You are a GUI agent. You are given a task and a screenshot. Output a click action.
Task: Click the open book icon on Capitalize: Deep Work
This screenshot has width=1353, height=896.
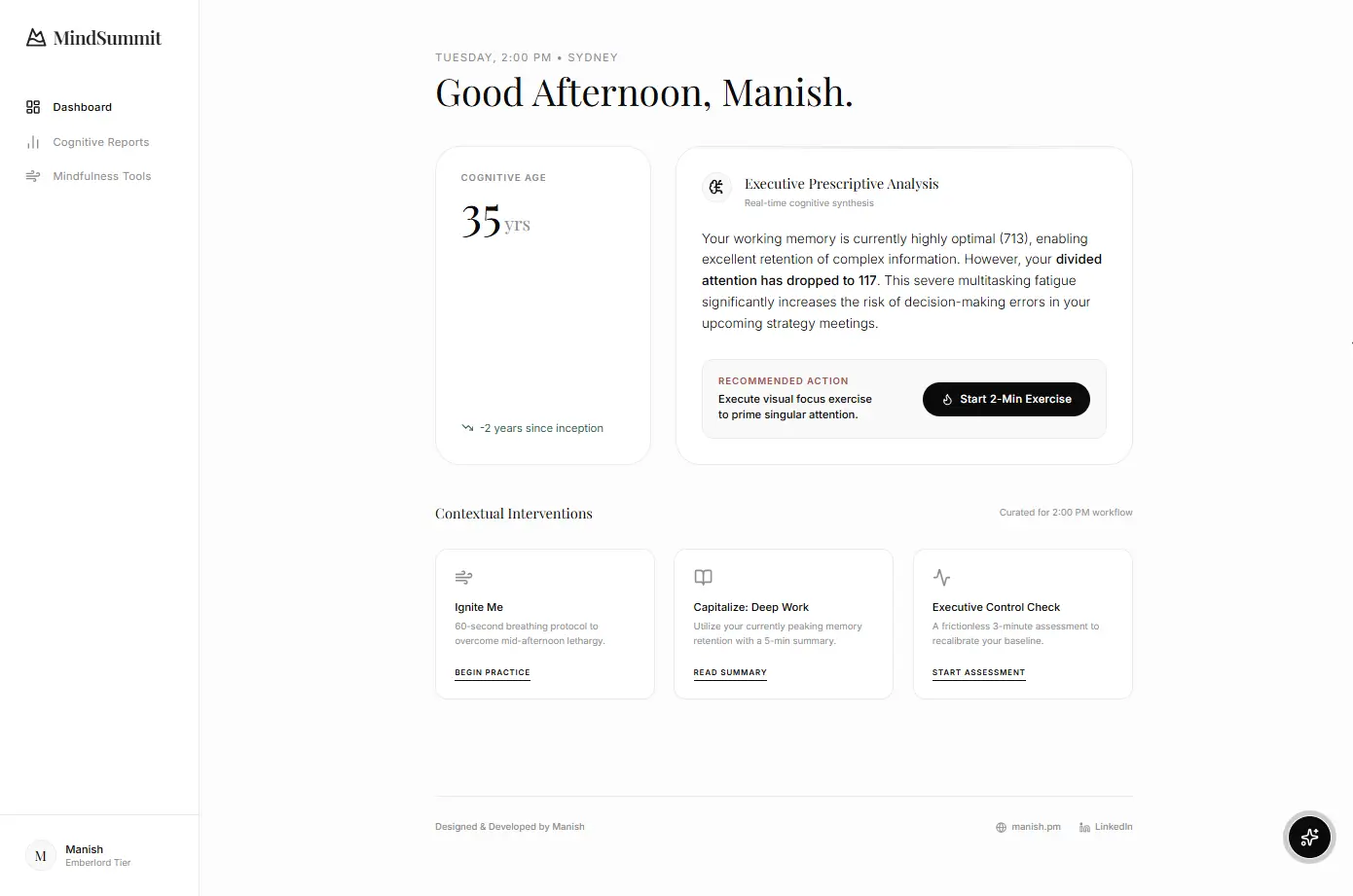703,577
